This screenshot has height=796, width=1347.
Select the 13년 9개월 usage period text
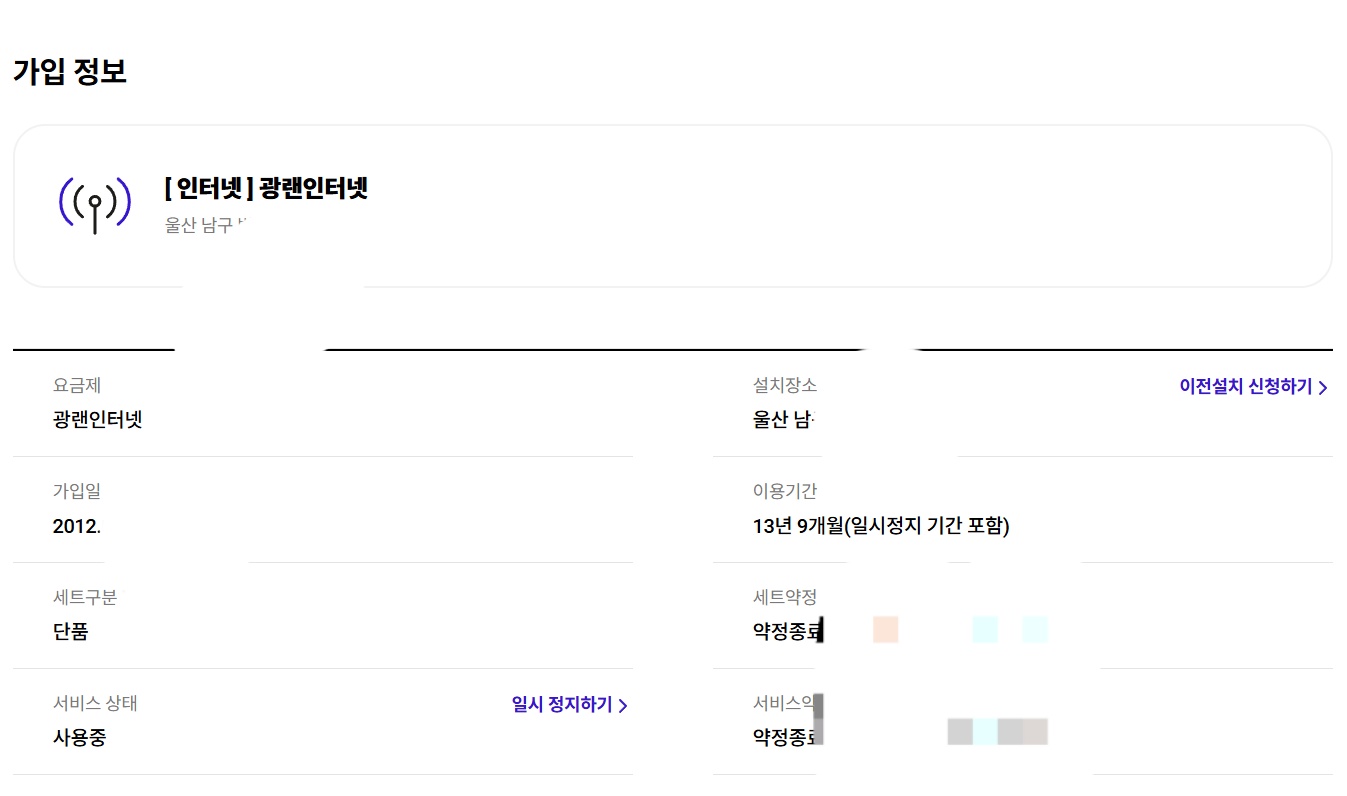pyautogui.click(x=881, y=526)
